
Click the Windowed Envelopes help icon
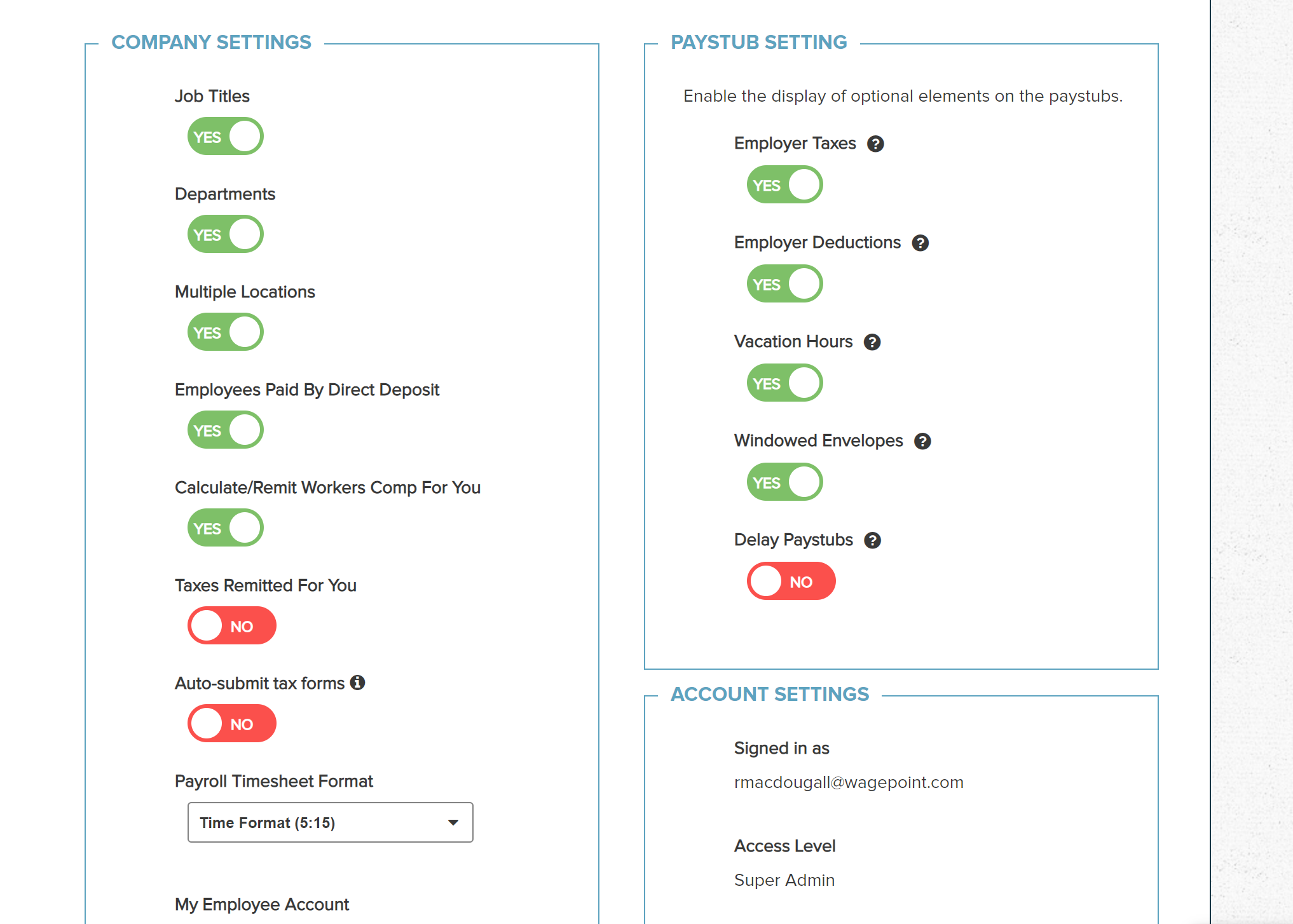pyautogui.click(x=922, y=442)
